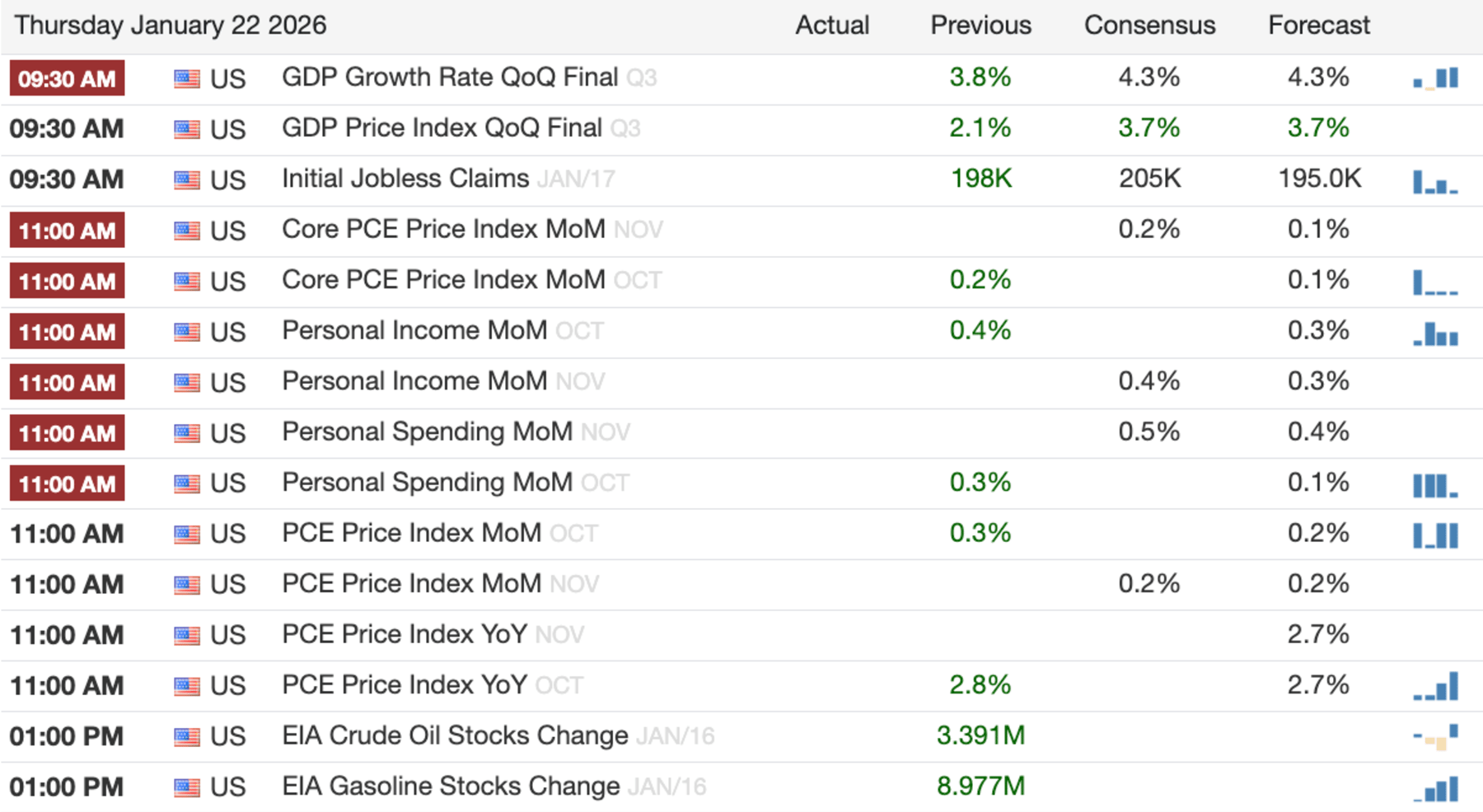Select the Personal Spending MoM NOV event
Screen dimensions: 1483x812
point(427,432)
